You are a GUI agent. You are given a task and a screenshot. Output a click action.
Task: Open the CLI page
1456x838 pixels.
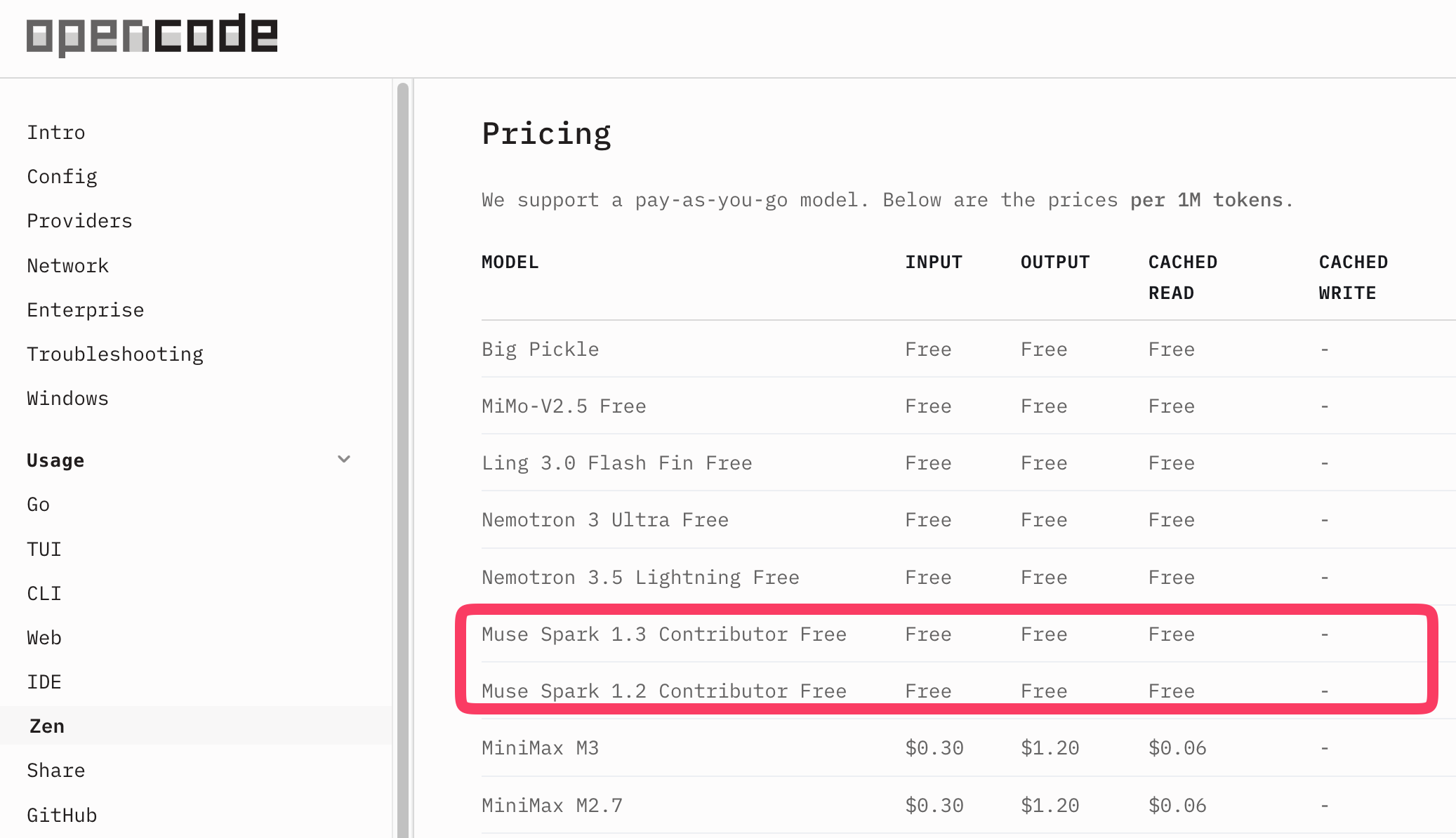coord(44,593)
